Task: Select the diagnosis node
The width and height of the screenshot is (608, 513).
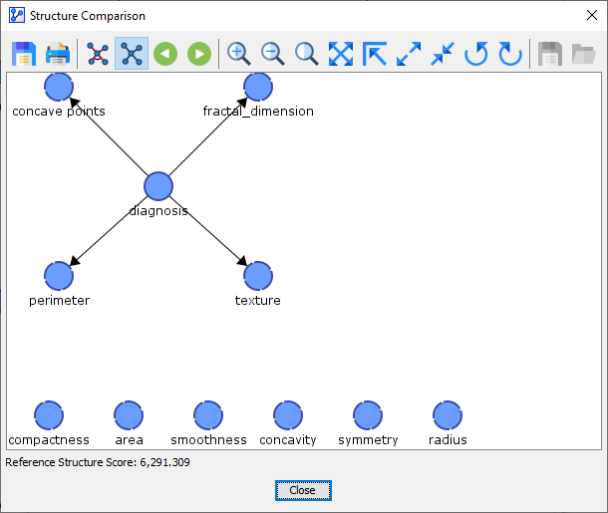Action: 158,187
